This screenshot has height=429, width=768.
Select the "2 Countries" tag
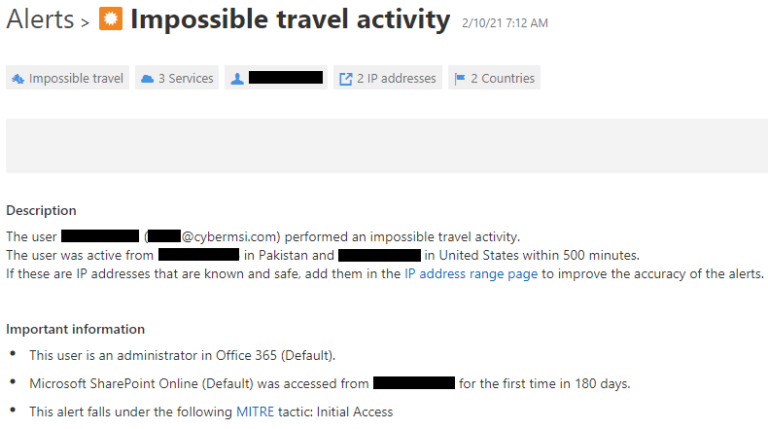[502, 79]
